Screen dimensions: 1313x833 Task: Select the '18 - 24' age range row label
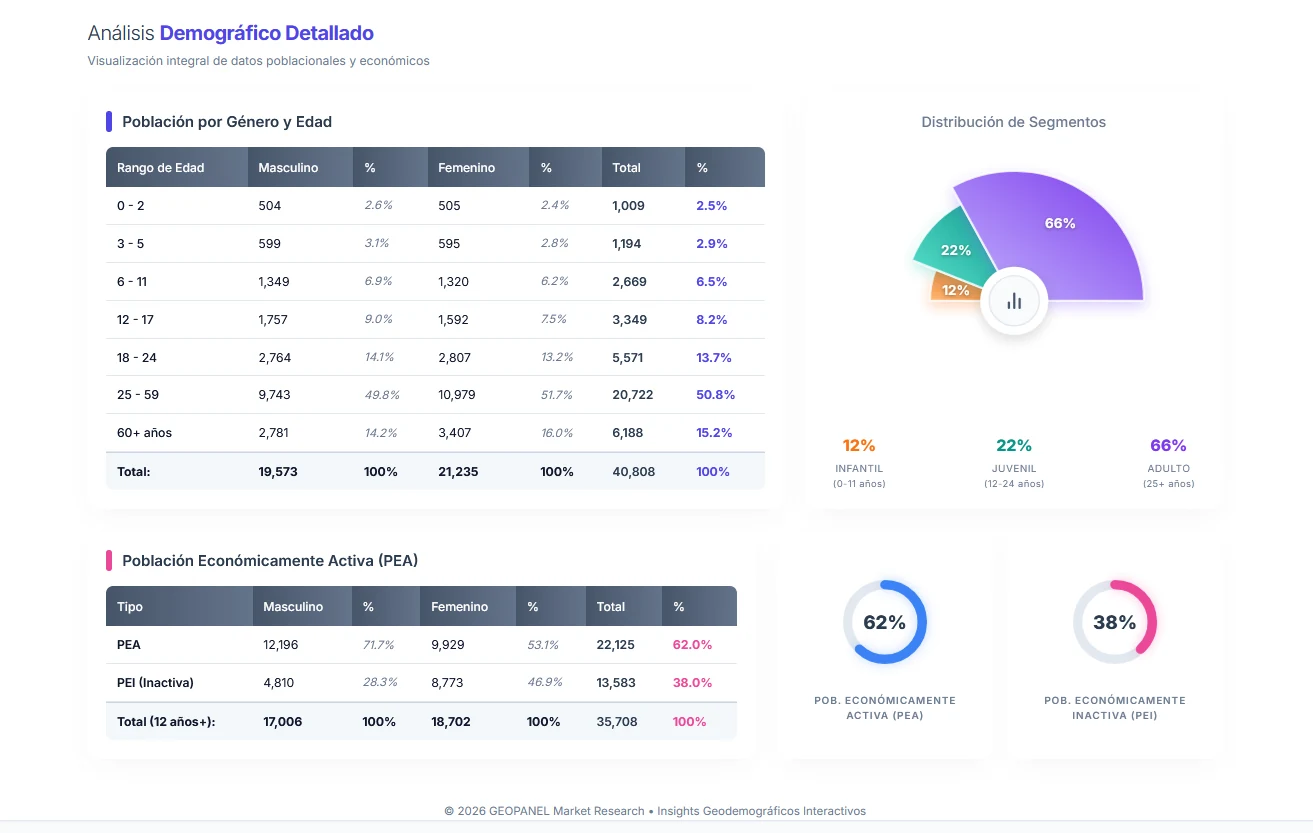pyautogui.click(x=137, y=358)
